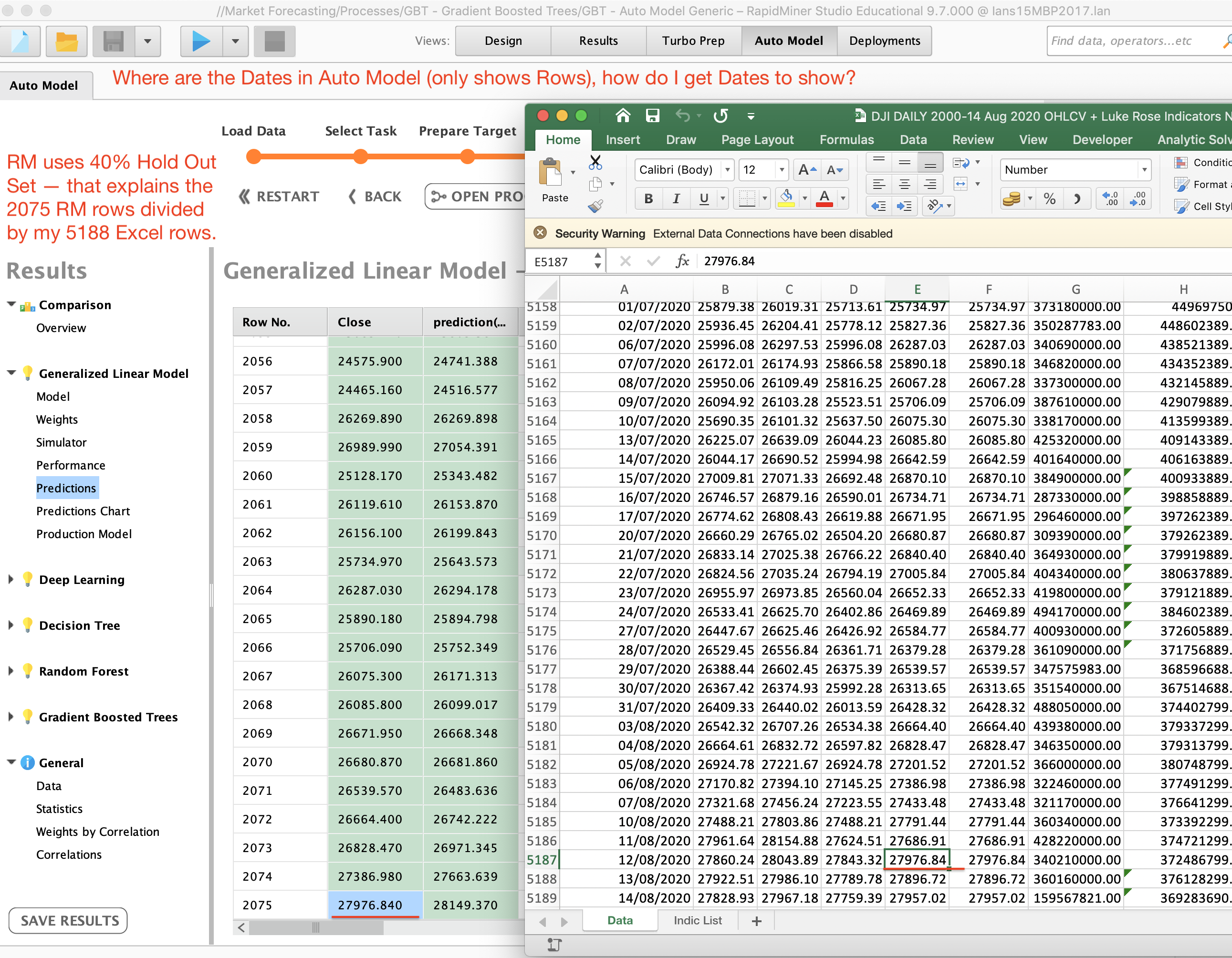Toggle underline formatting in Excel
The width and height of the screenshot is (1232, 958).
[x=704, y=198]
